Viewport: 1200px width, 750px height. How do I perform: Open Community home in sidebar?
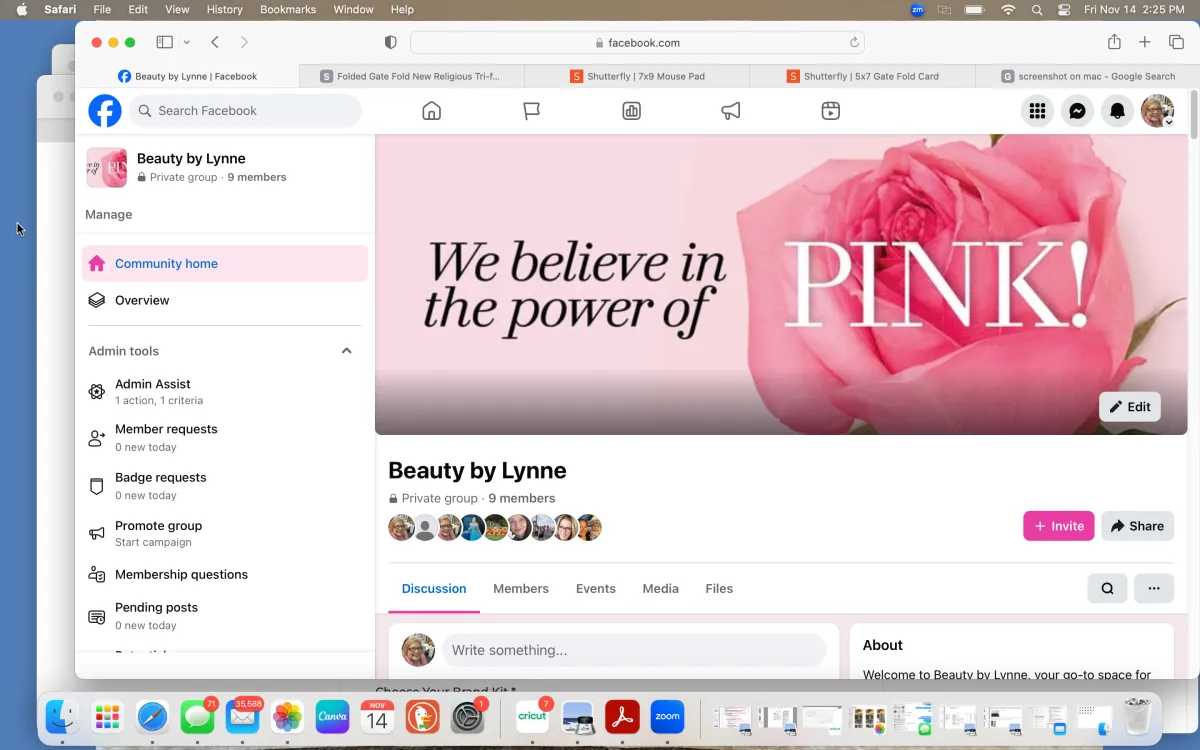[225, 264]
